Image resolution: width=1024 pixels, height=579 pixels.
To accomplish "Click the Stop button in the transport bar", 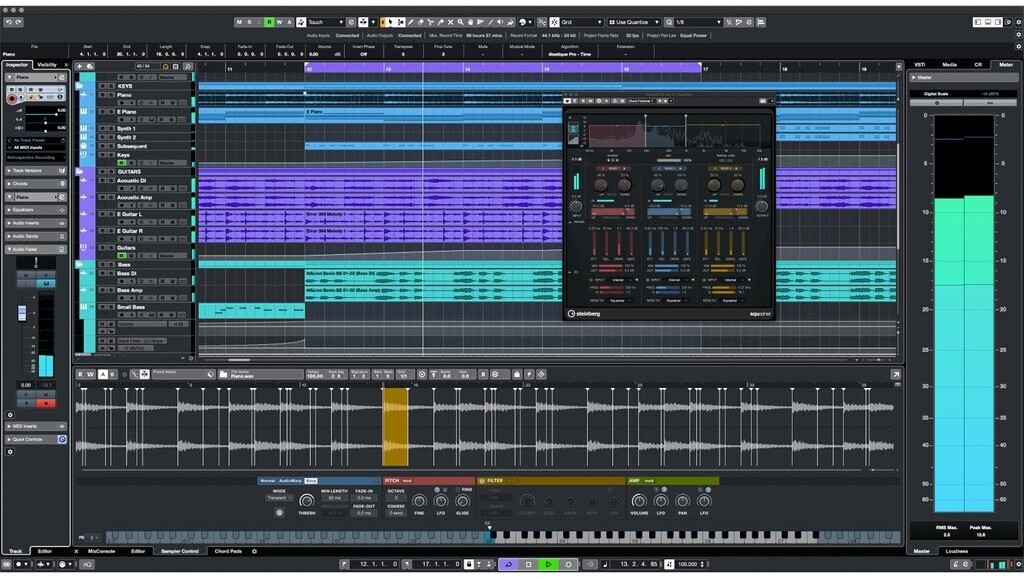I will tap(529, 564).
